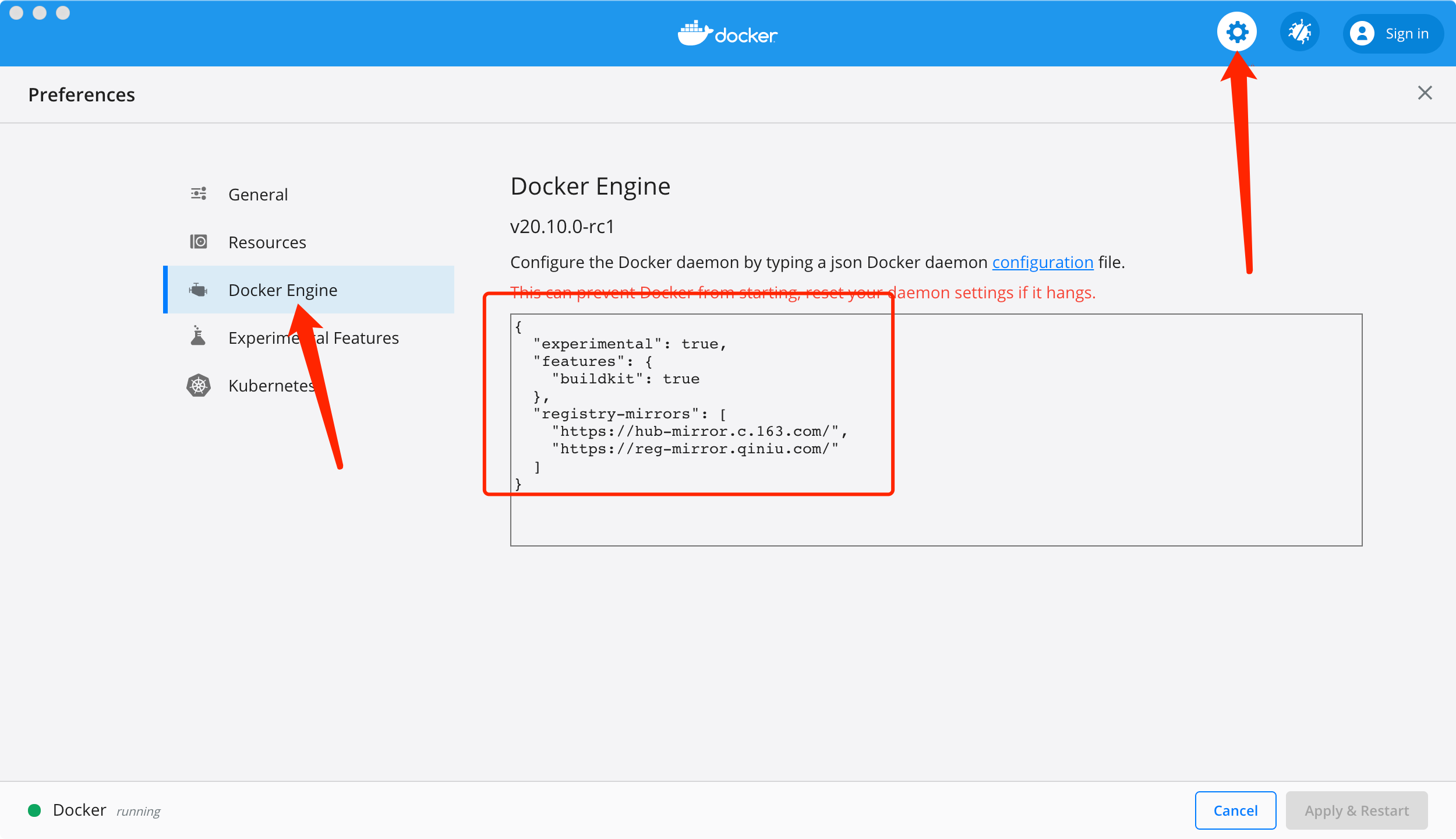Switch to the Resources settings tab

[268, 241]
